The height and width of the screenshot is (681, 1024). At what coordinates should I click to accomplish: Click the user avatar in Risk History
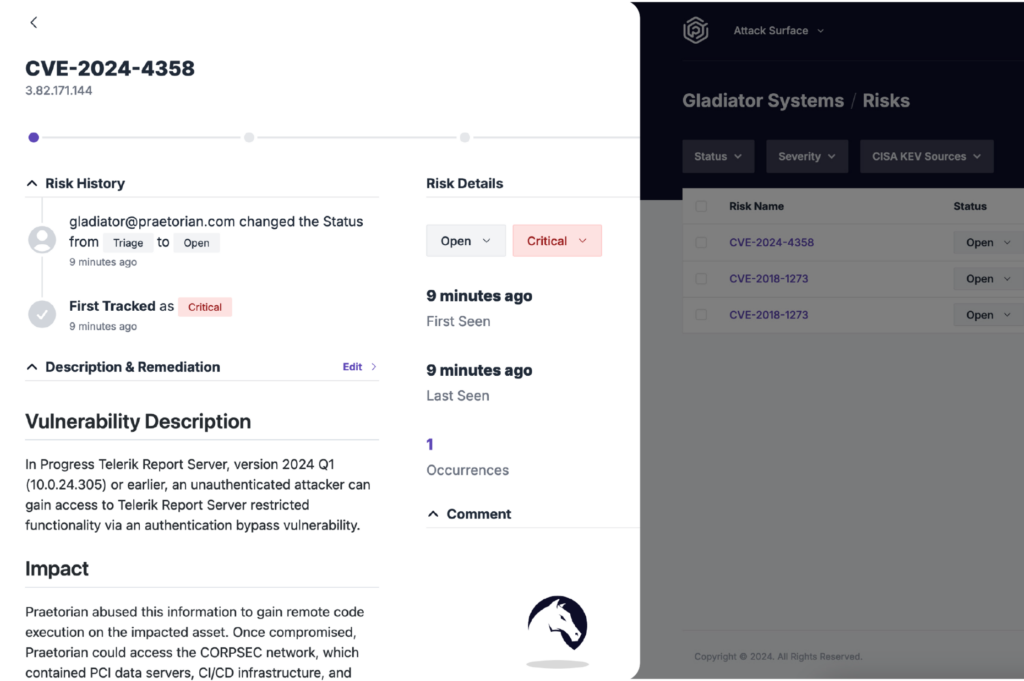click(x=42, y=240)
